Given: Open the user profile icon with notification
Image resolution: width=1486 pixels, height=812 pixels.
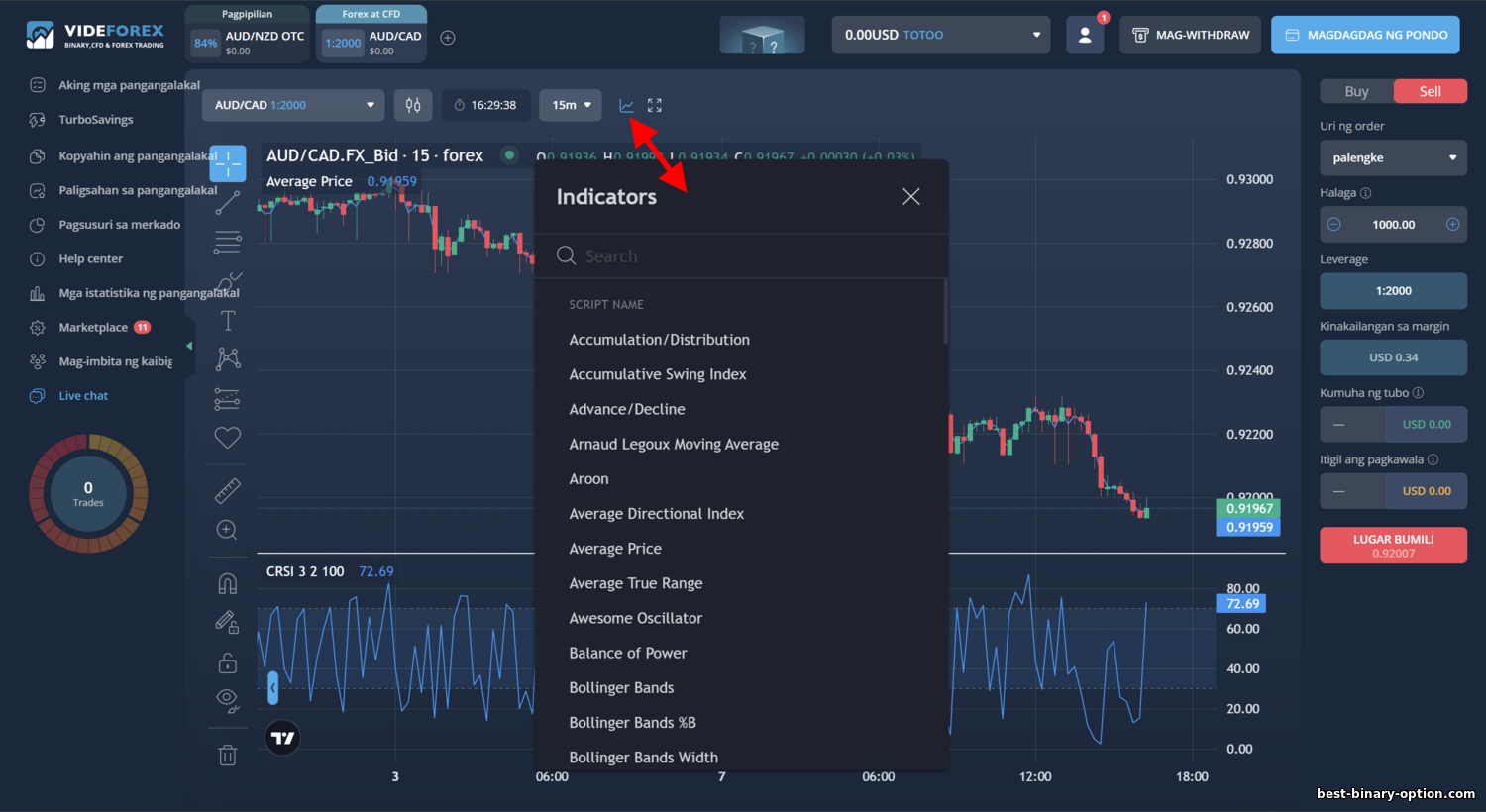Looking at the screenshot, I should click(x=1085, y=35).
